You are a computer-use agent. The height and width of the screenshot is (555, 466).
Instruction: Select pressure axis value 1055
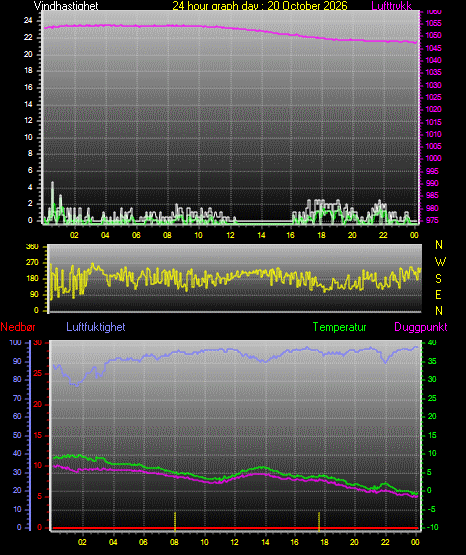click(x=433, y=23)
